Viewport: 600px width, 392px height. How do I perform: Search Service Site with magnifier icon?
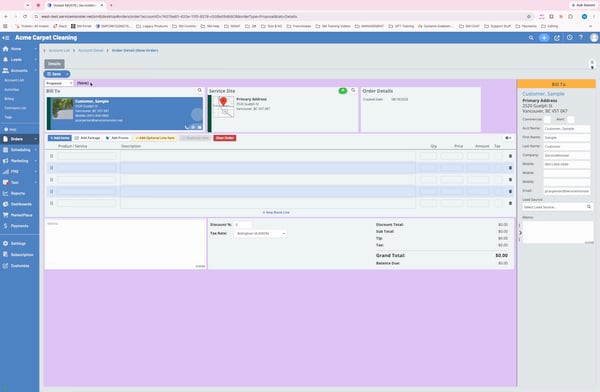(353, 90)
